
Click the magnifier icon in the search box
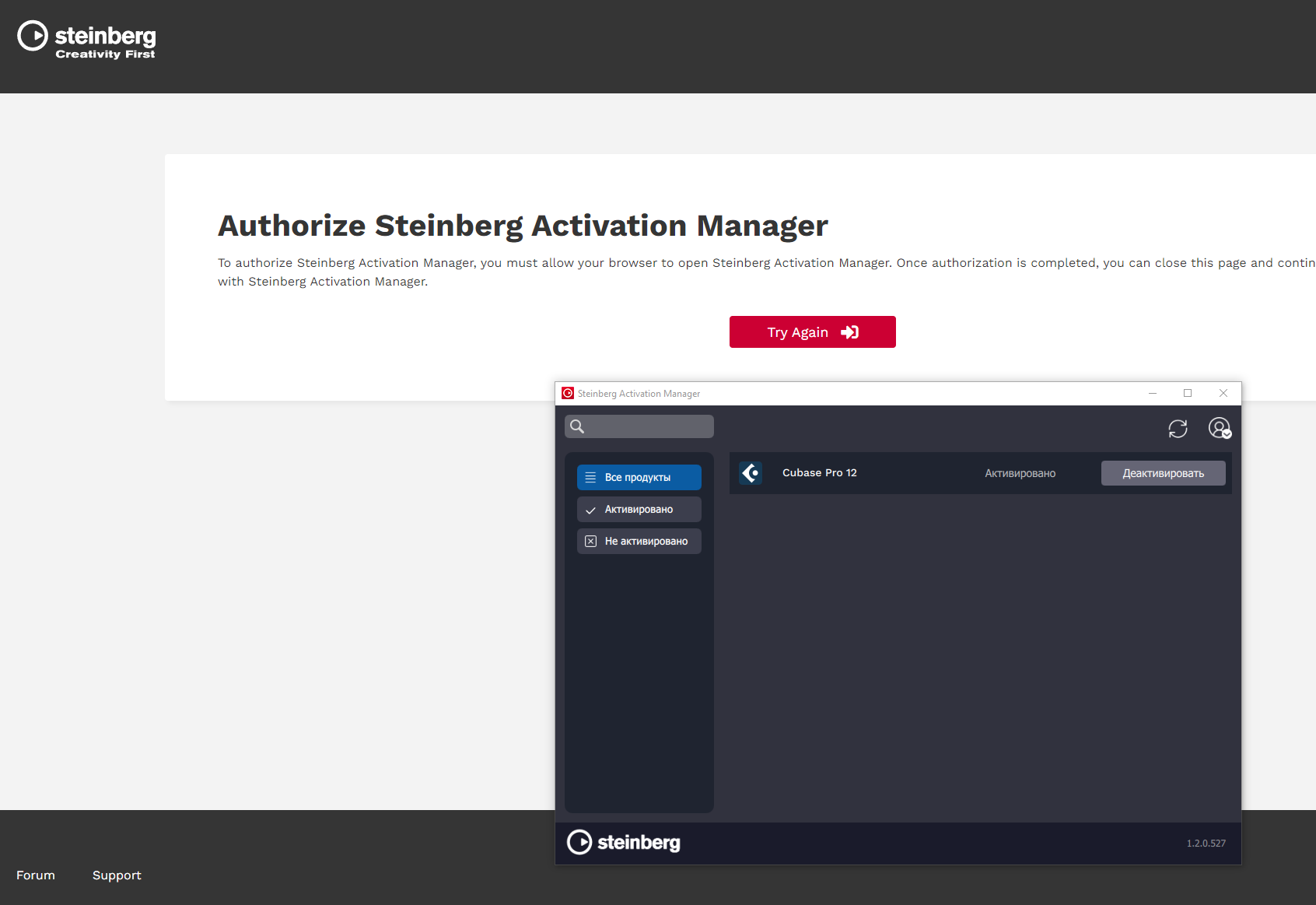(577, 426)
